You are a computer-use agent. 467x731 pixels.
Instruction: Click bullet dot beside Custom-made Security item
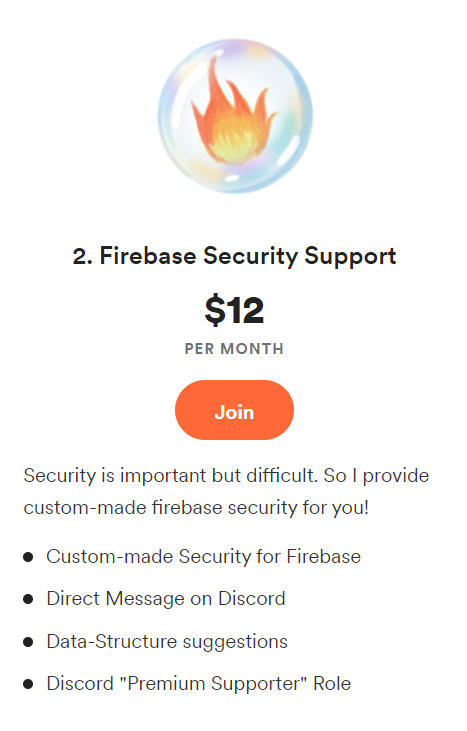pos(28,557)
